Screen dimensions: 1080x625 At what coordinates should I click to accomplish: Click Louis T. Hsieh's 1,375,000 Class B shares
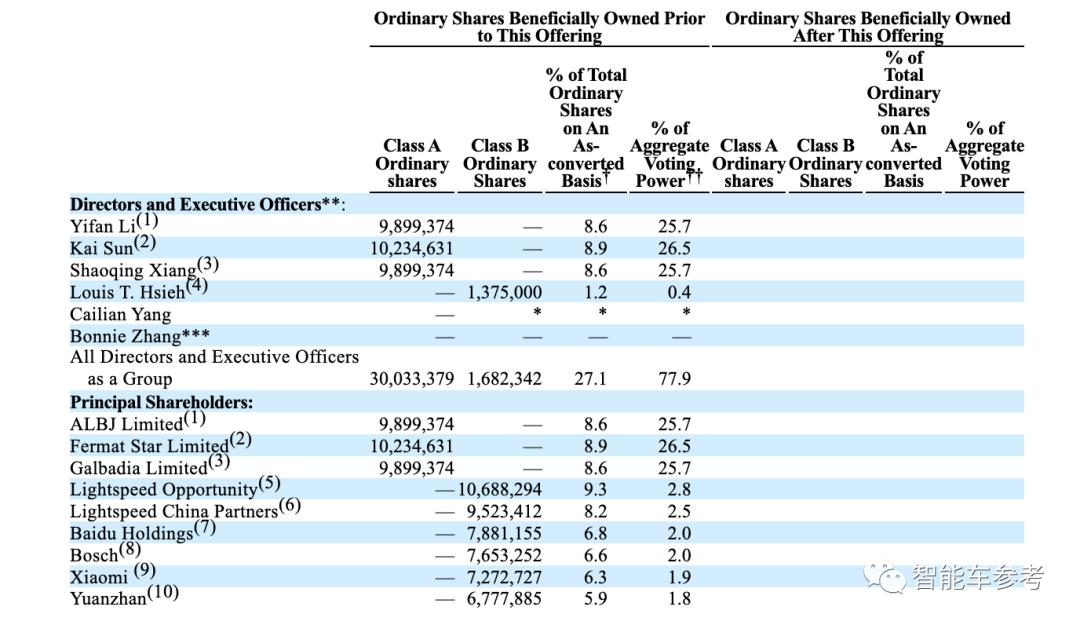[x=504, y=292]
